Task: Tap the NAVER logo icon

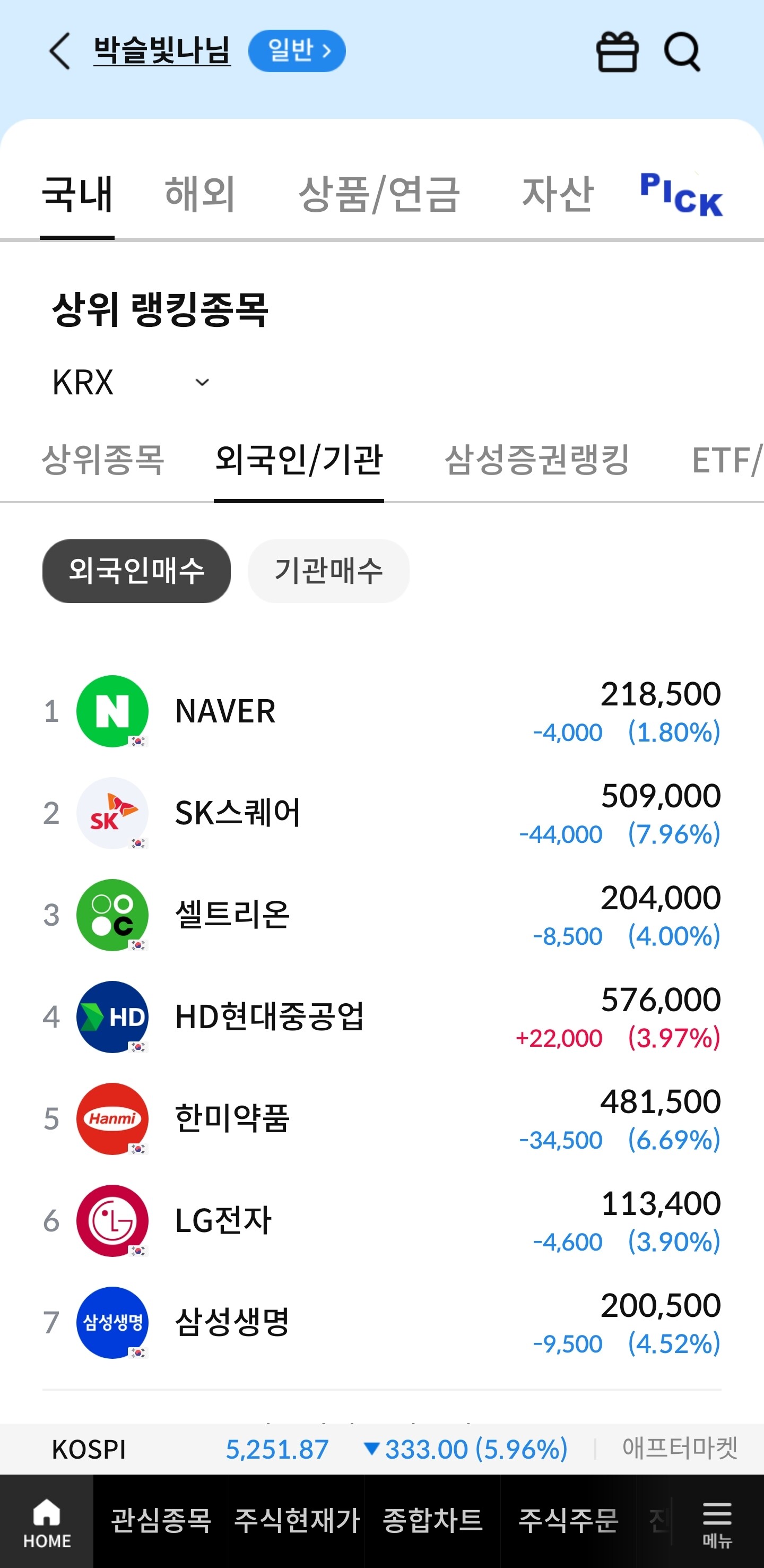Action: (x=112, y=711)
